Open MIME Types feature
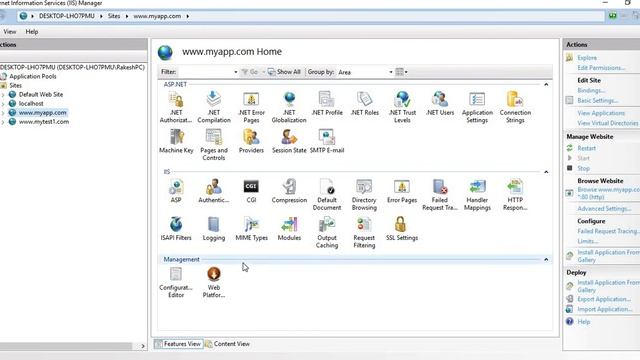Image resolution: width=640 pixels, height=360 pixels. tap(251, 229)
